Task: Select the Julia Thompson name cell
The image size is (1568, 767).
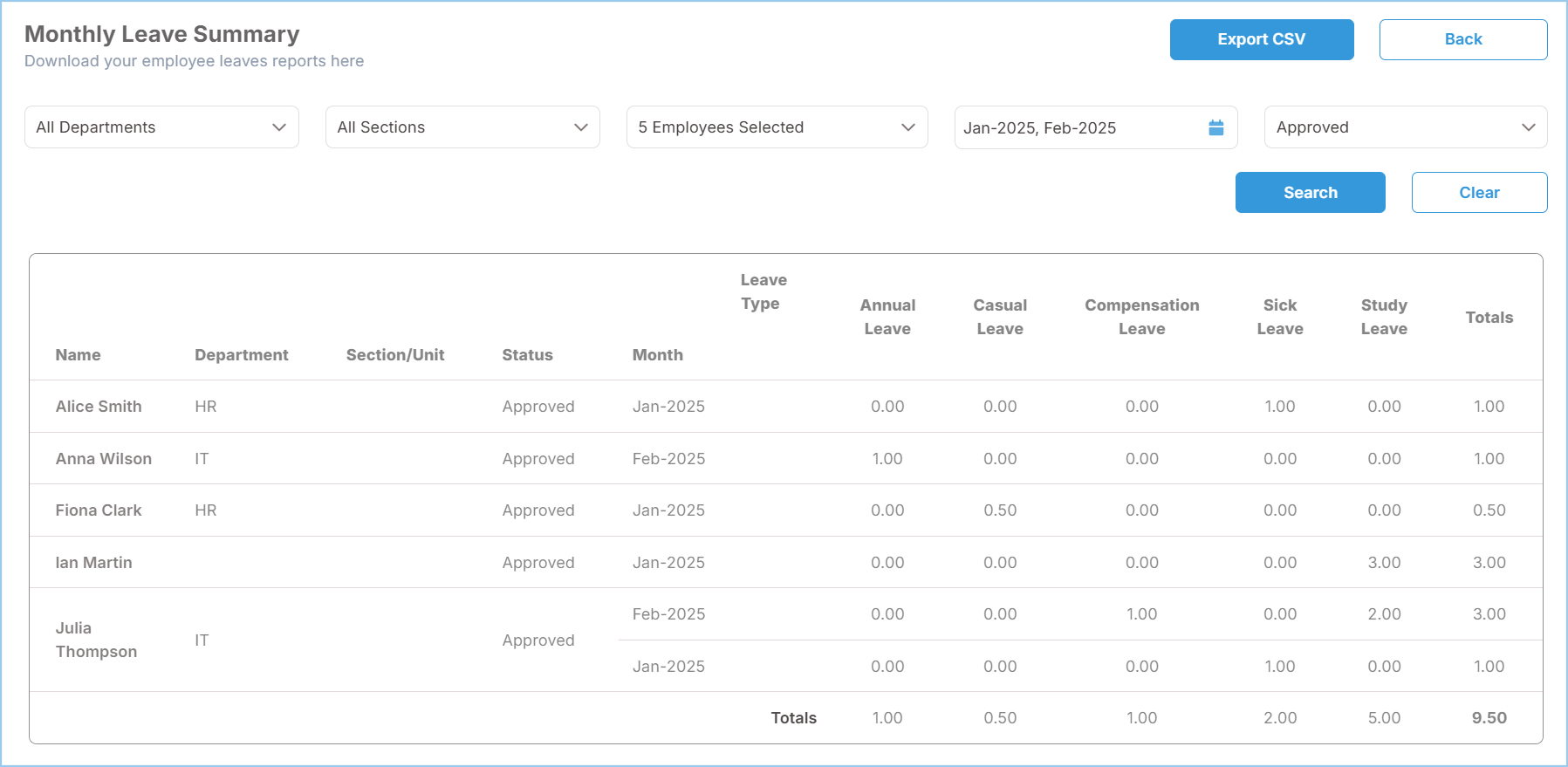Action: 96,640
